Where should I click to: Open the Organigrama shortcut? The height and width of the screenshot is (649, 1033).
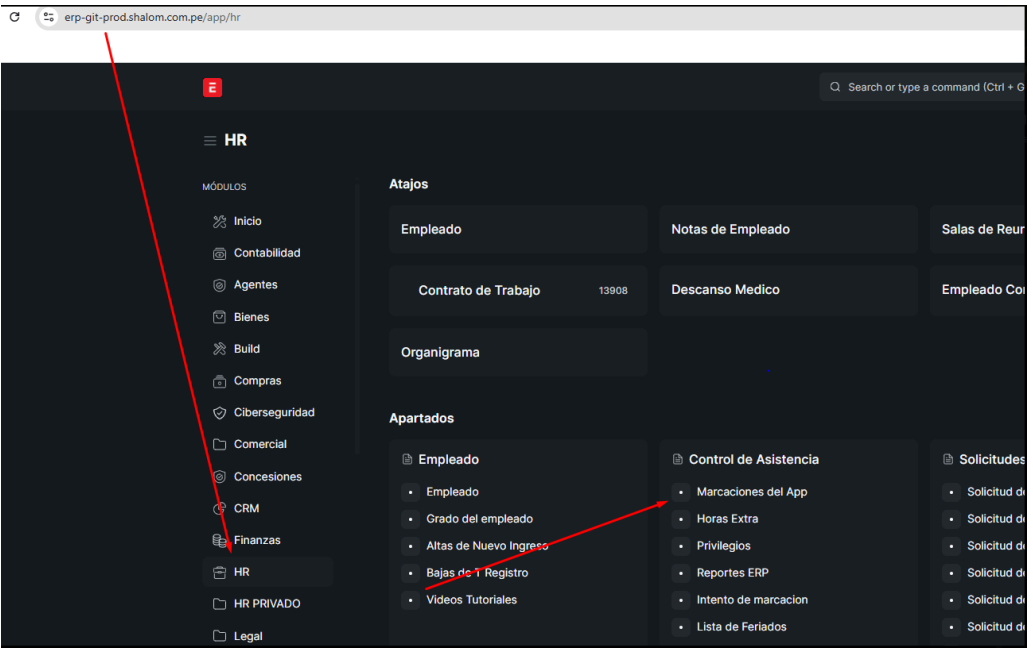point(440,353)
